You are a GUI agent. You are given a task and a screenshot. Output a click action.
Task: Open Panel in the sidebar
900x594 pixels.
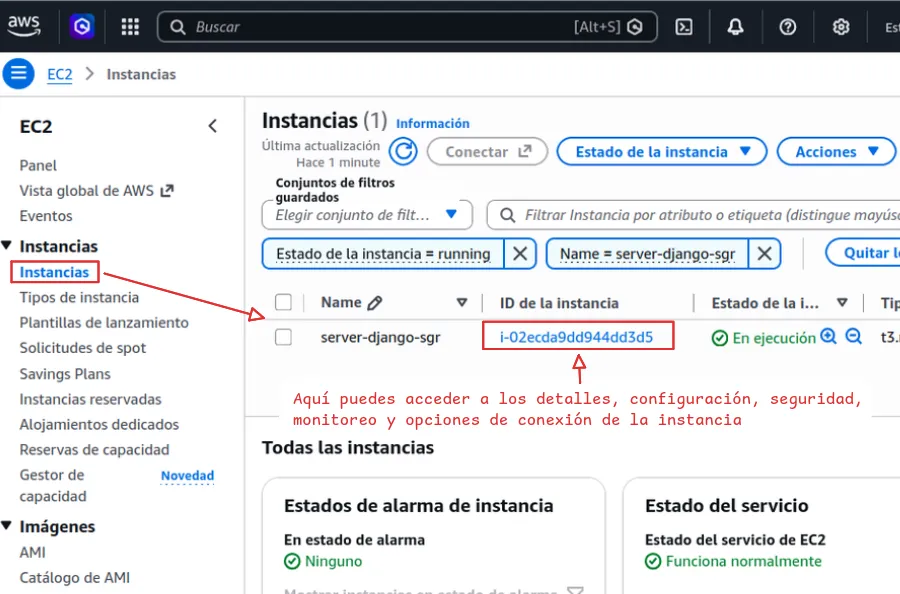click(38, 165)
